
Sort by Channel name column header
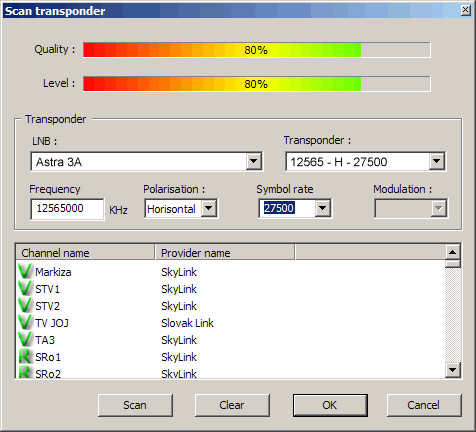(x=85, y=253)
